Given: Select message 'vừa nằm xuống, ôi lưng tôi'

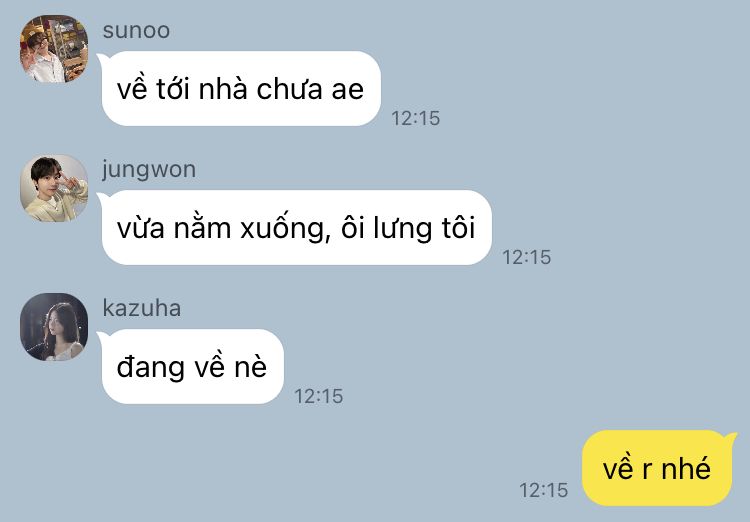Looking at the screenshot, I should click(x=297, y=228).
